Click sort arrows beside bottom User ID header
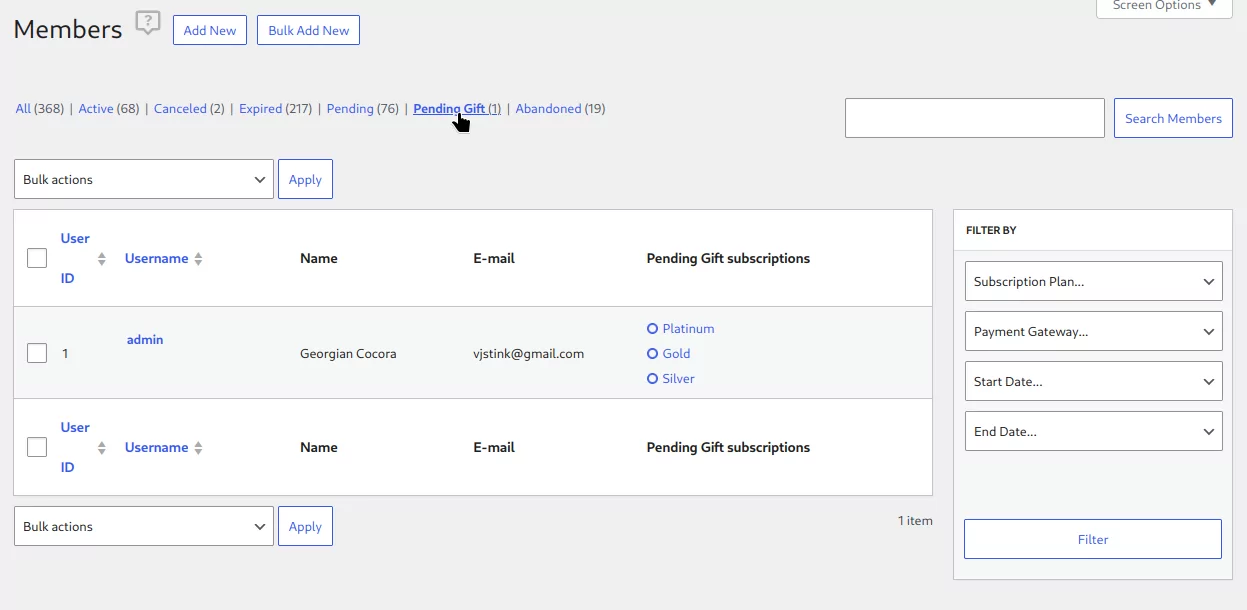The height and width of the screenshot is (610, 1247). [102, 448]
